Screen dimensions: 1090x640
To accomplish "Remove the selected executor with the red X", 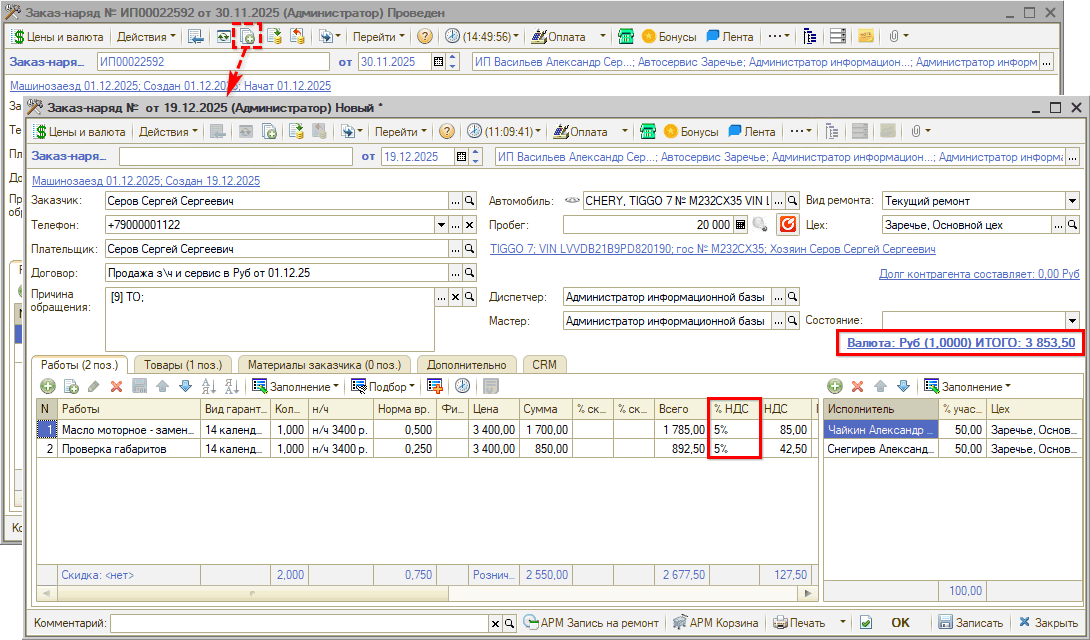I will (857, 386).
